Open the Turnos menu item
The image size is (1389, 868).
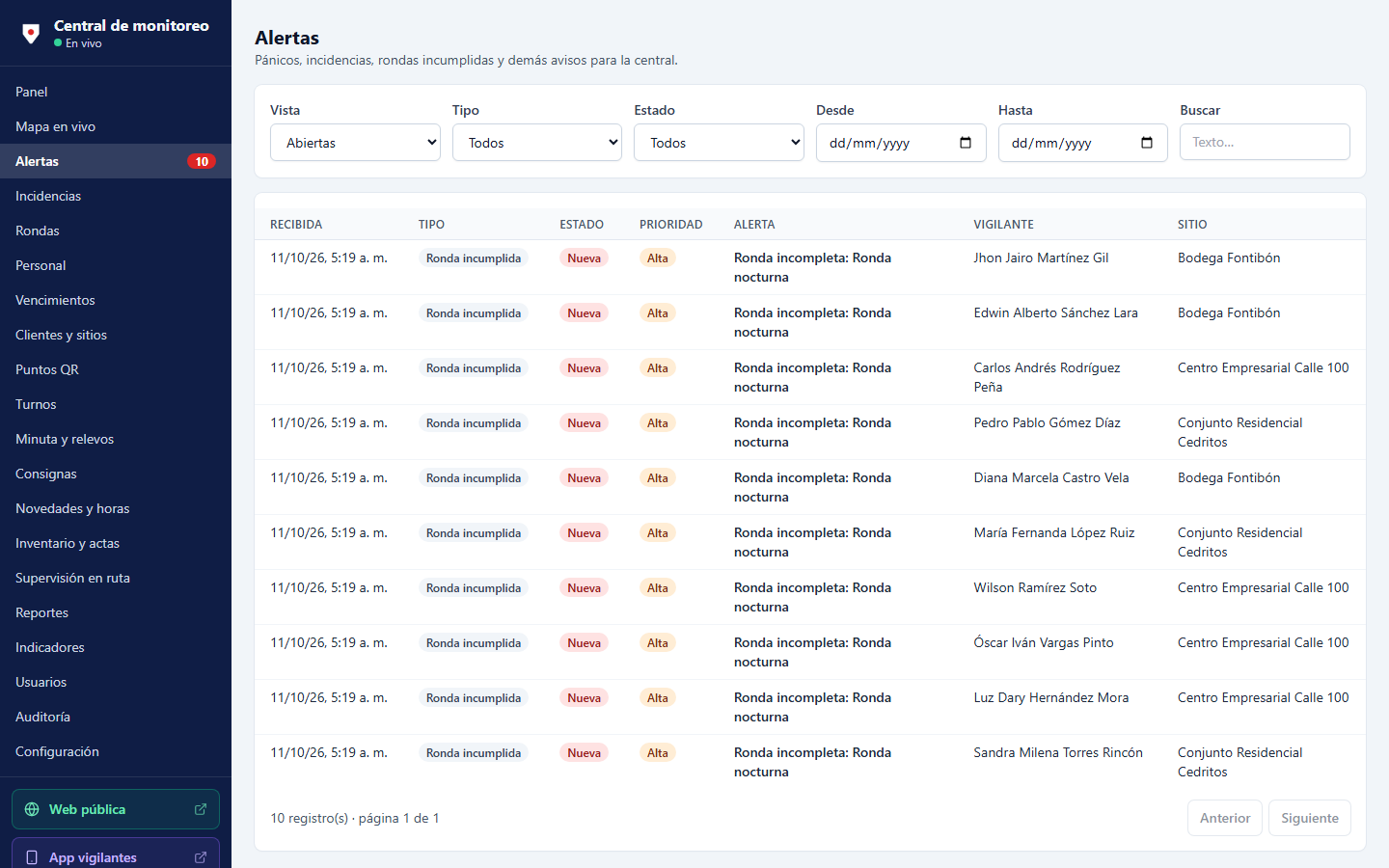coord(116,404)
